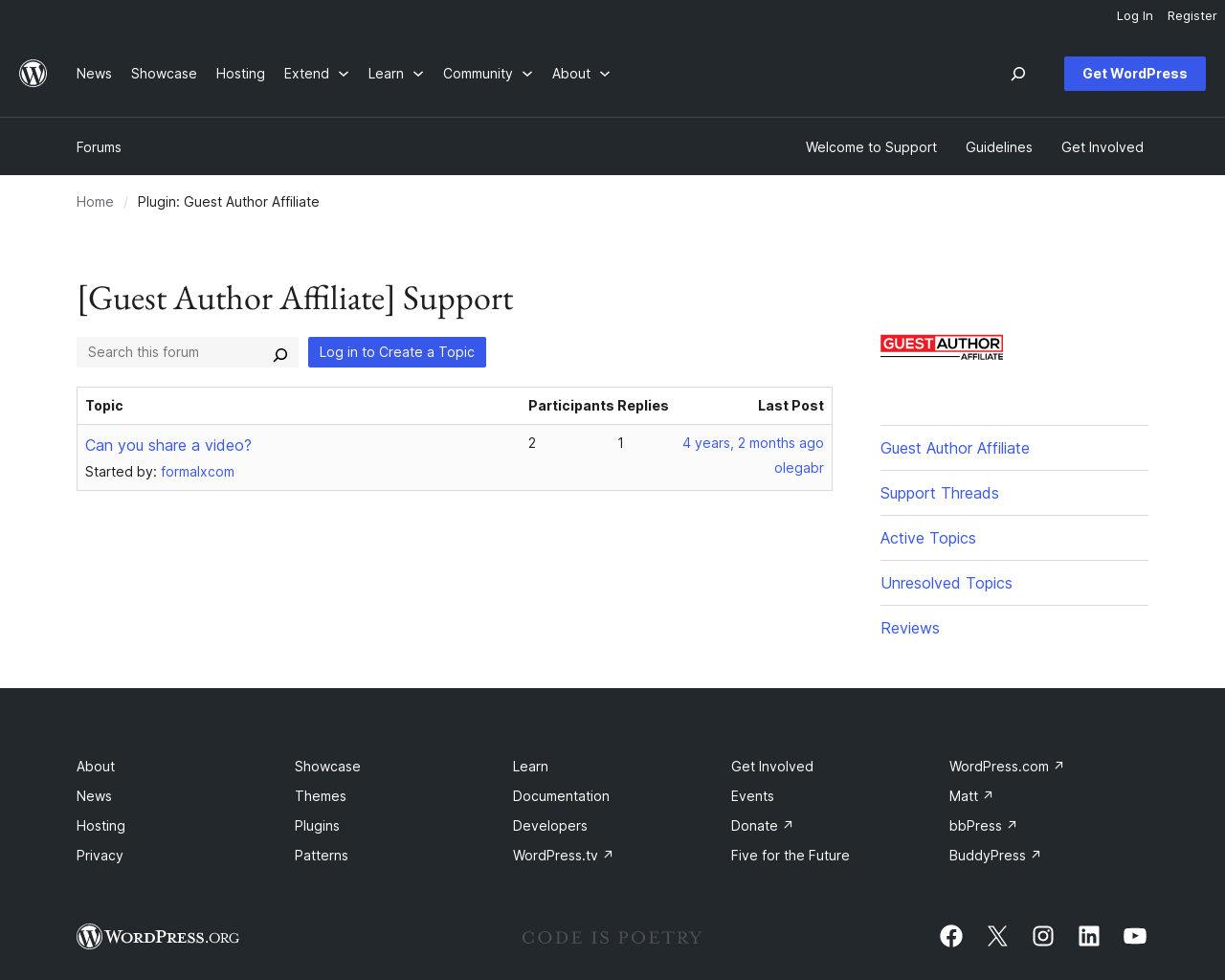Open the Instagram social icon
Image resolution: width=1225 pixels, height=980 pixels.
pos(1043,936)
